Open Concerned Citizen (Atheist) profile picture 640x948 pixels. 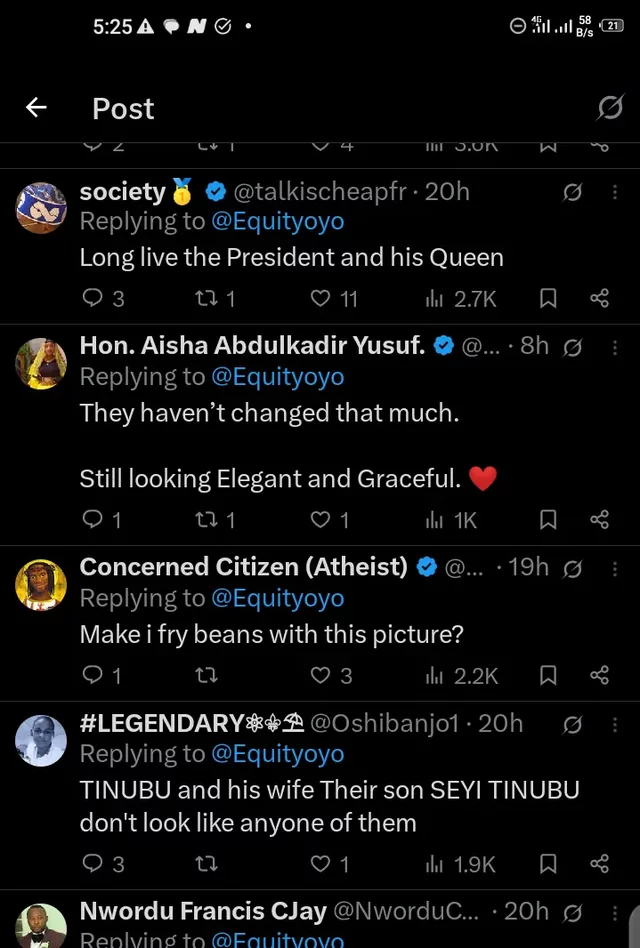[41, 582]
